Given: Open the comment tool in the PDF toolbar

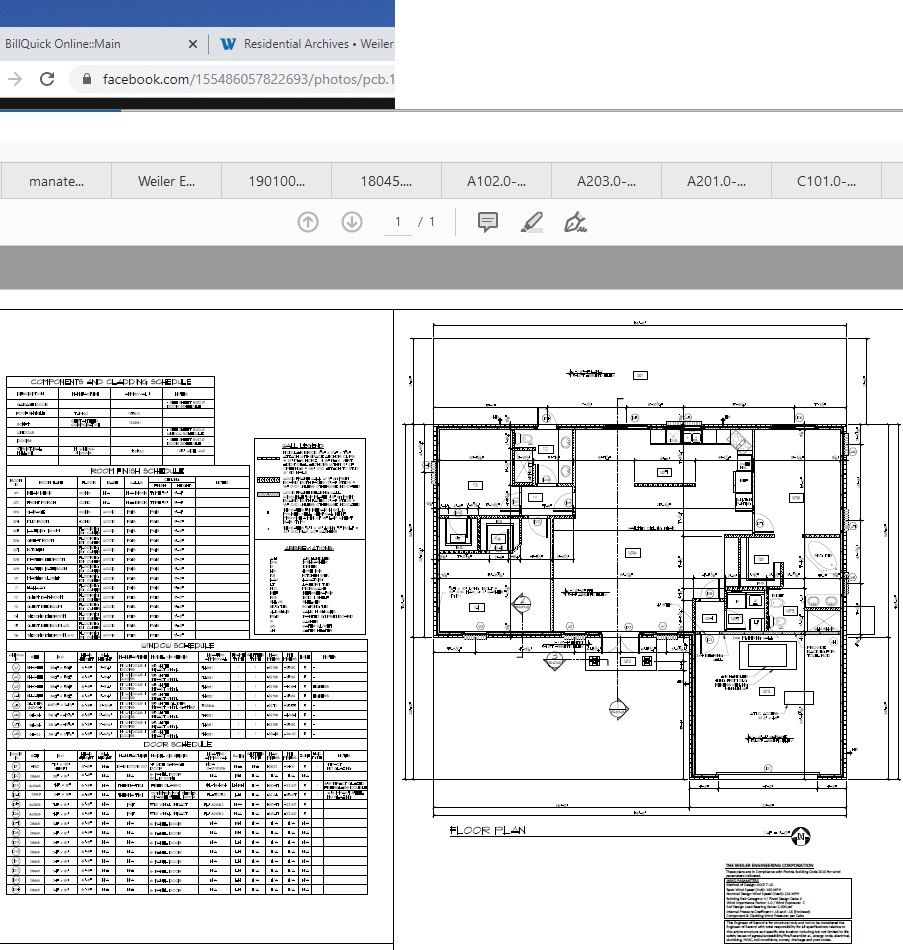Looking at the screenshot, I should click(488, 222).
